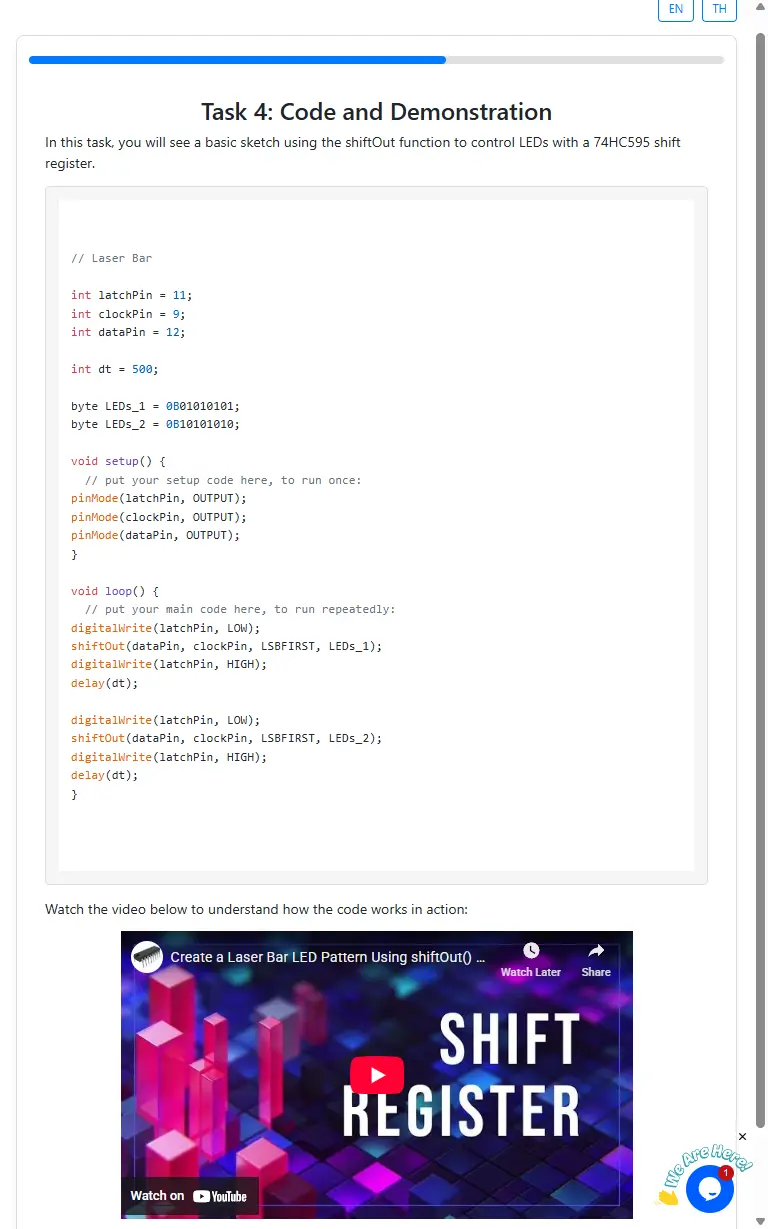Open the channel avatar chip icon
Image resolution: width=768 pixels, height=1229 pixels.
(x=148, y=957)
